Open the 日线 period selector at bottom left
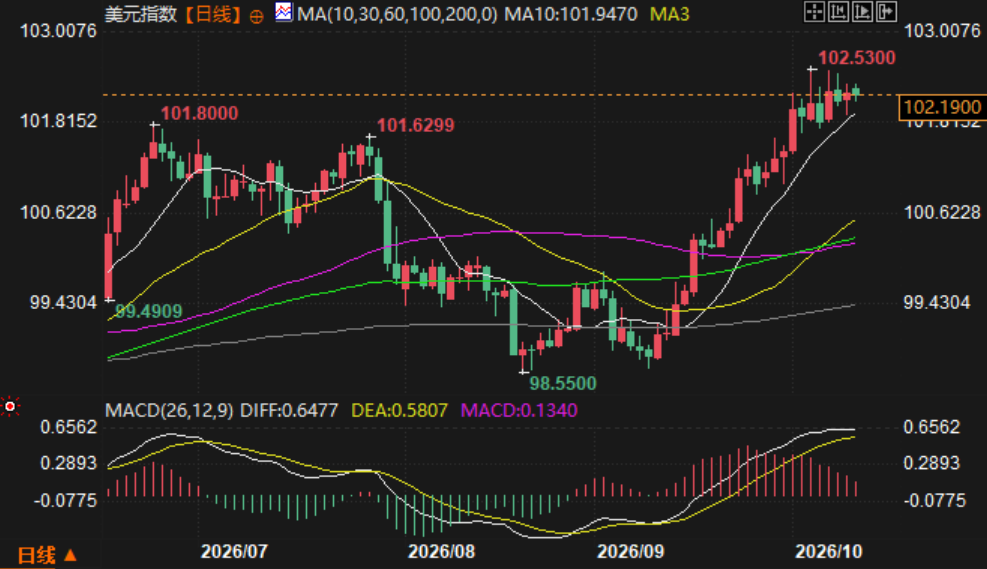987x569 pixels. coord(47,555)
